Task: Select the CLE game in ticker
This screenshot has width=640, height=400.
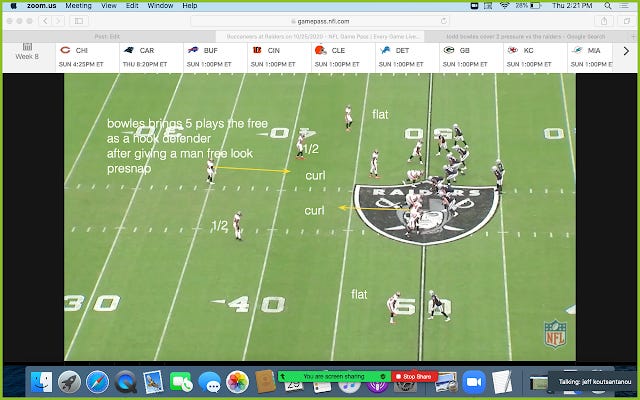Action: [343, 58]
